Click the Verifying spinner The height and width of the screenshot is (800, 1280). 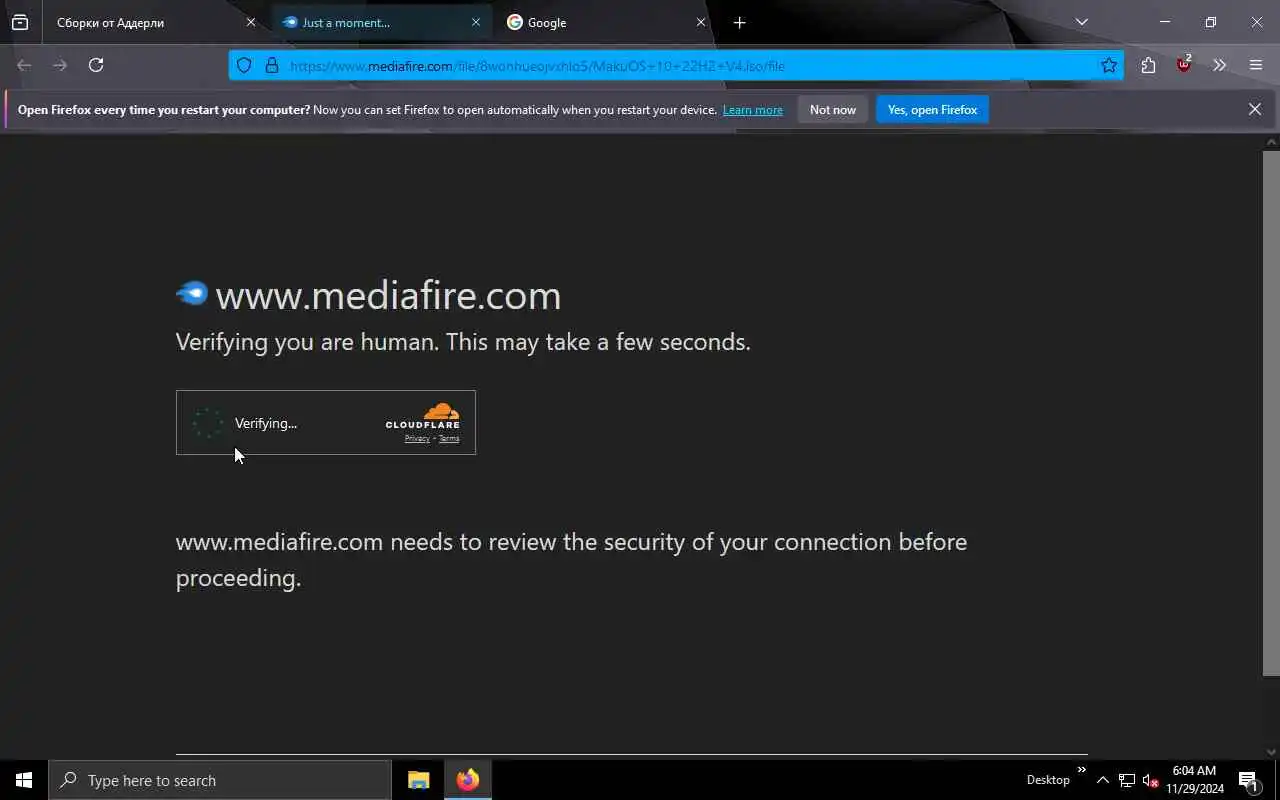point(208,423)
